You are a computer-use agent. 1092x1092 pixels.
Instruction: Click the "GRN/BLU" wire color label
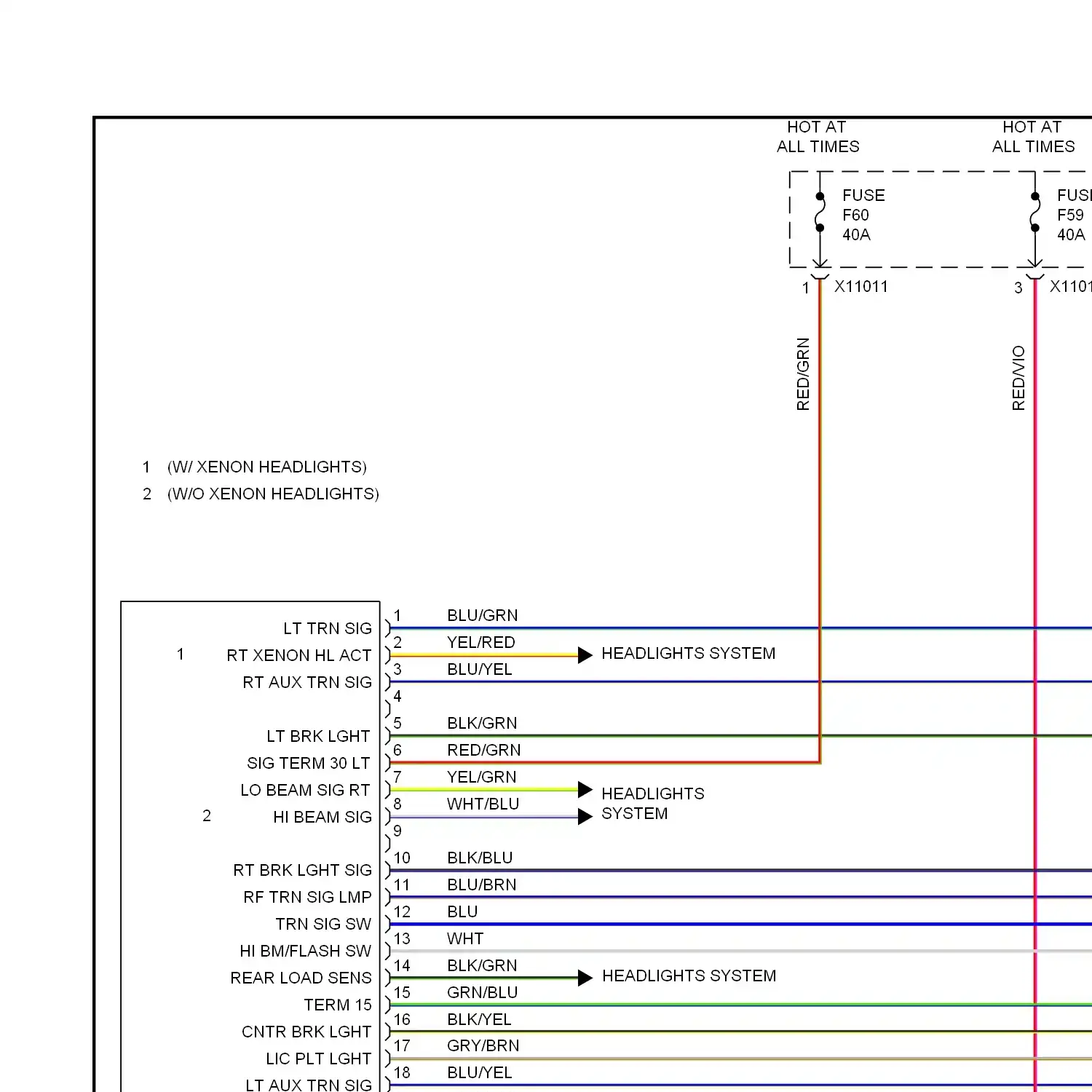coord(483,992)
